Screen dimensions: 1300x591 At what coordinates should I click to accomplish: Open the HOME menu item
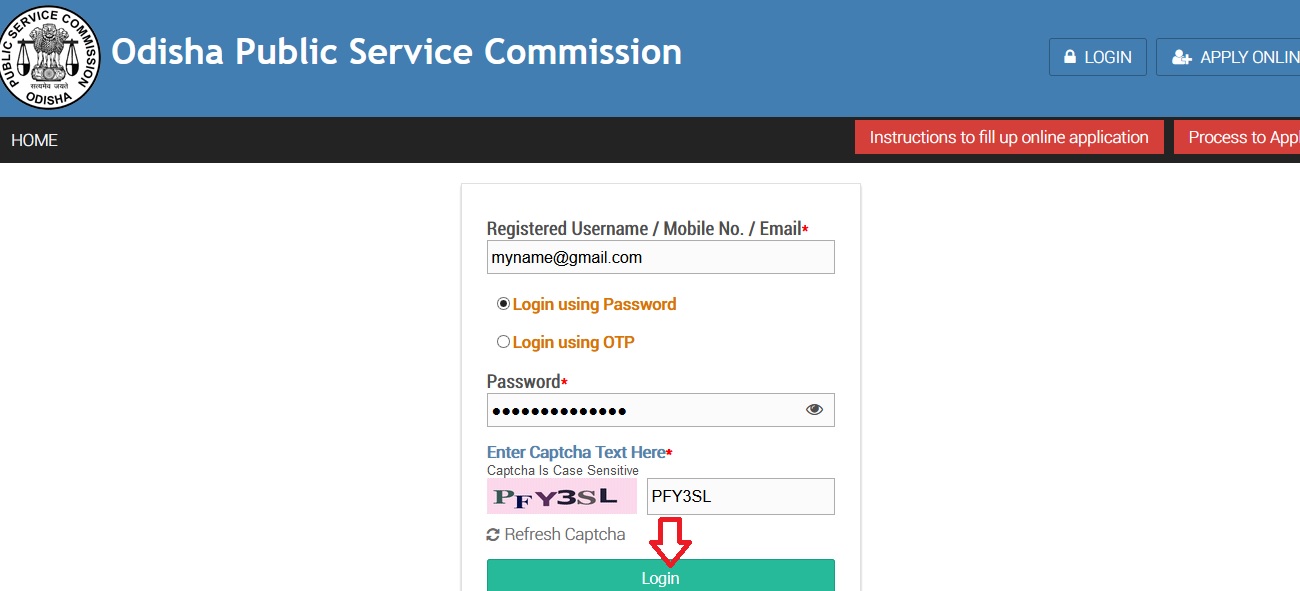click(x=35, y=140)
